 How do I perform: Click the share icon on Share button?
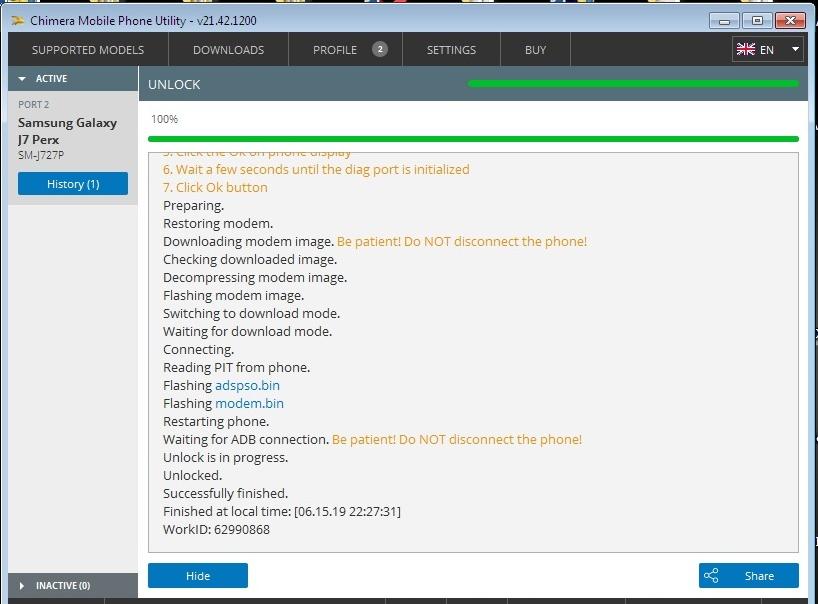pyautogui.click(x=711, y=576)
